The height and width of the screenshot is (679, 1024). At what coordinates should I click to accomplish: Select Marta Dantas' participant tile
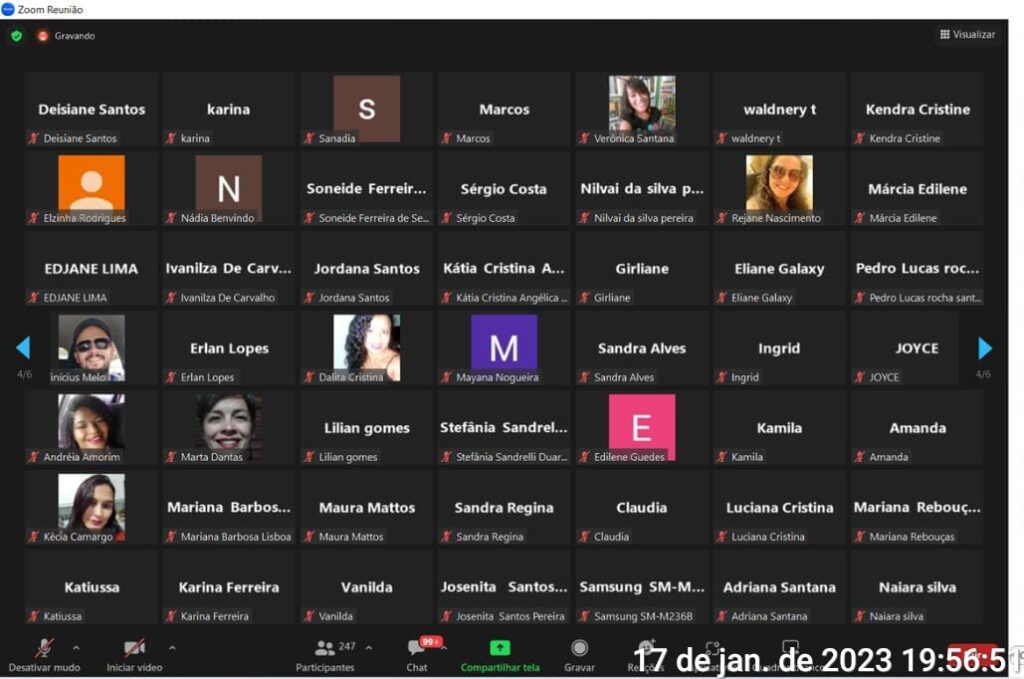tap(229, 423)
